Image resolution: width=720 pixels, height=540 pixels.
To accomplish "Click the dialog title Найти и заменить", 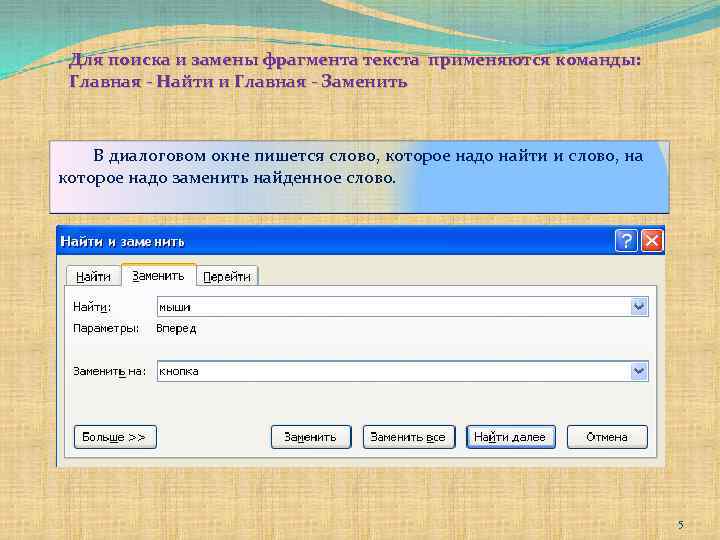I will [123, 242].
